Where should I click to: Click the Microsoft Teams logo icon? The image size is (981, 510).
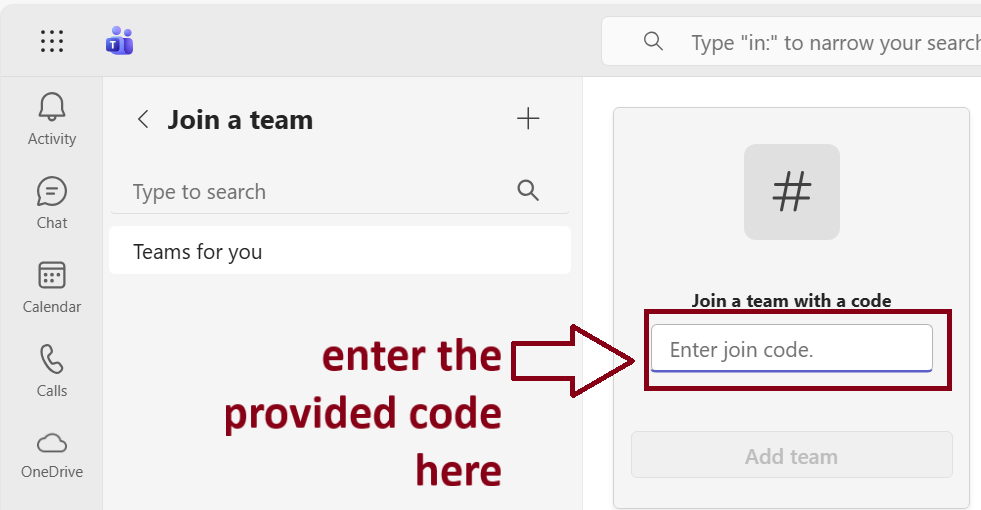click(x=119, y=41)
